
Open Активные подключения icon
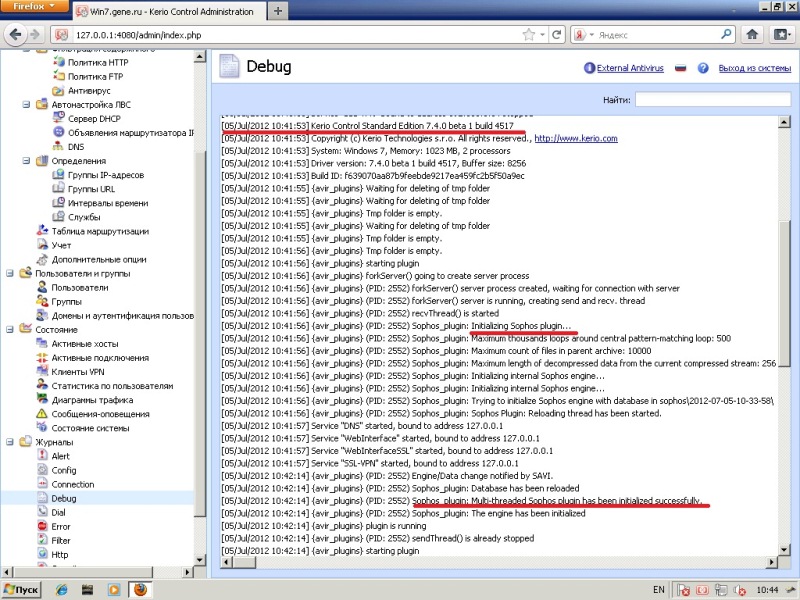point(42,358)
